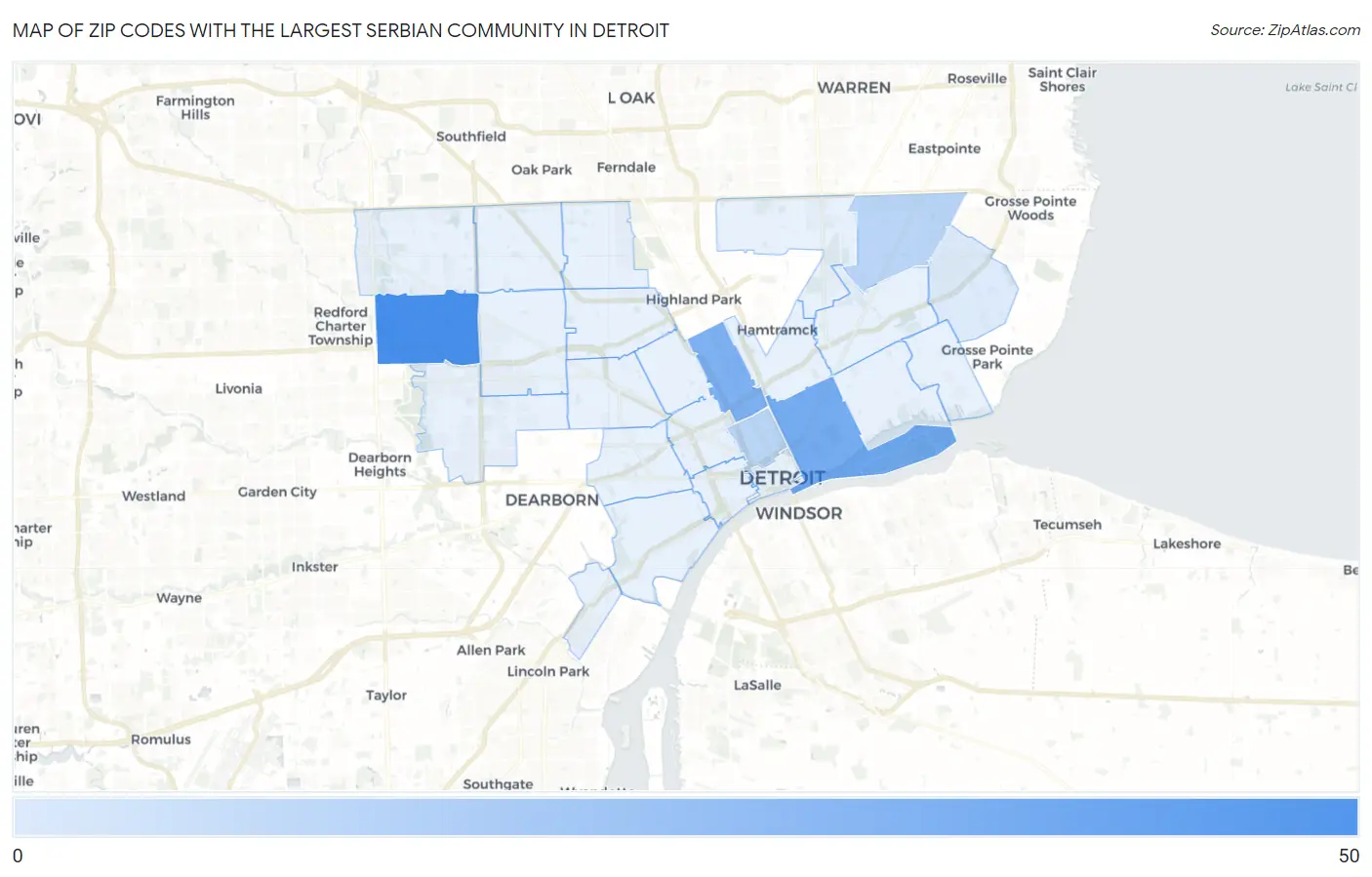This screenshot has height=877, width=1372.
Task: Click the Tecumseh label
Action: click(1067, 524)
